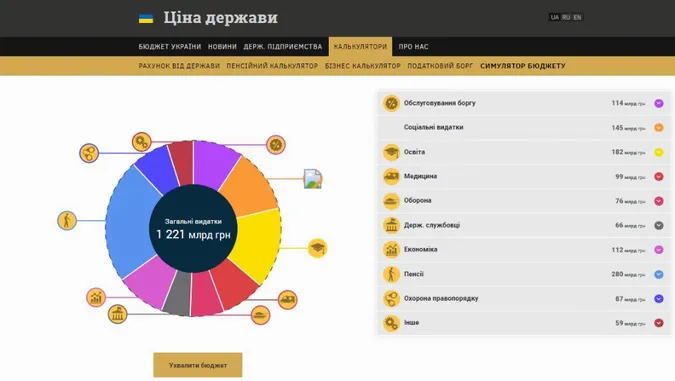
Task: Click the building icon in the Держ. службовці row
Action: (x=391, y=225)
